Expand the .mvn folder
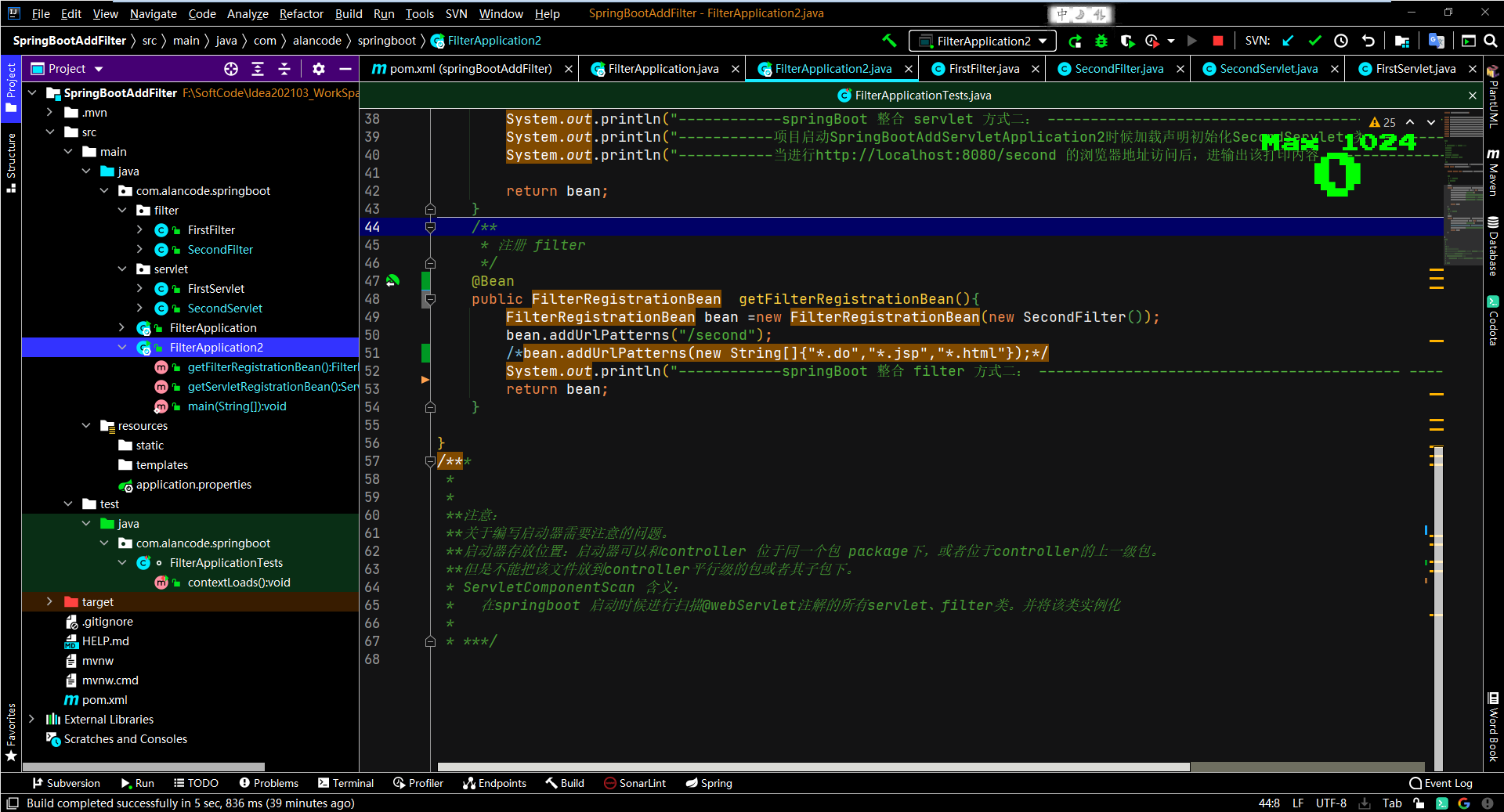This screenshot has width=1504, height=812. pos(49,113)
